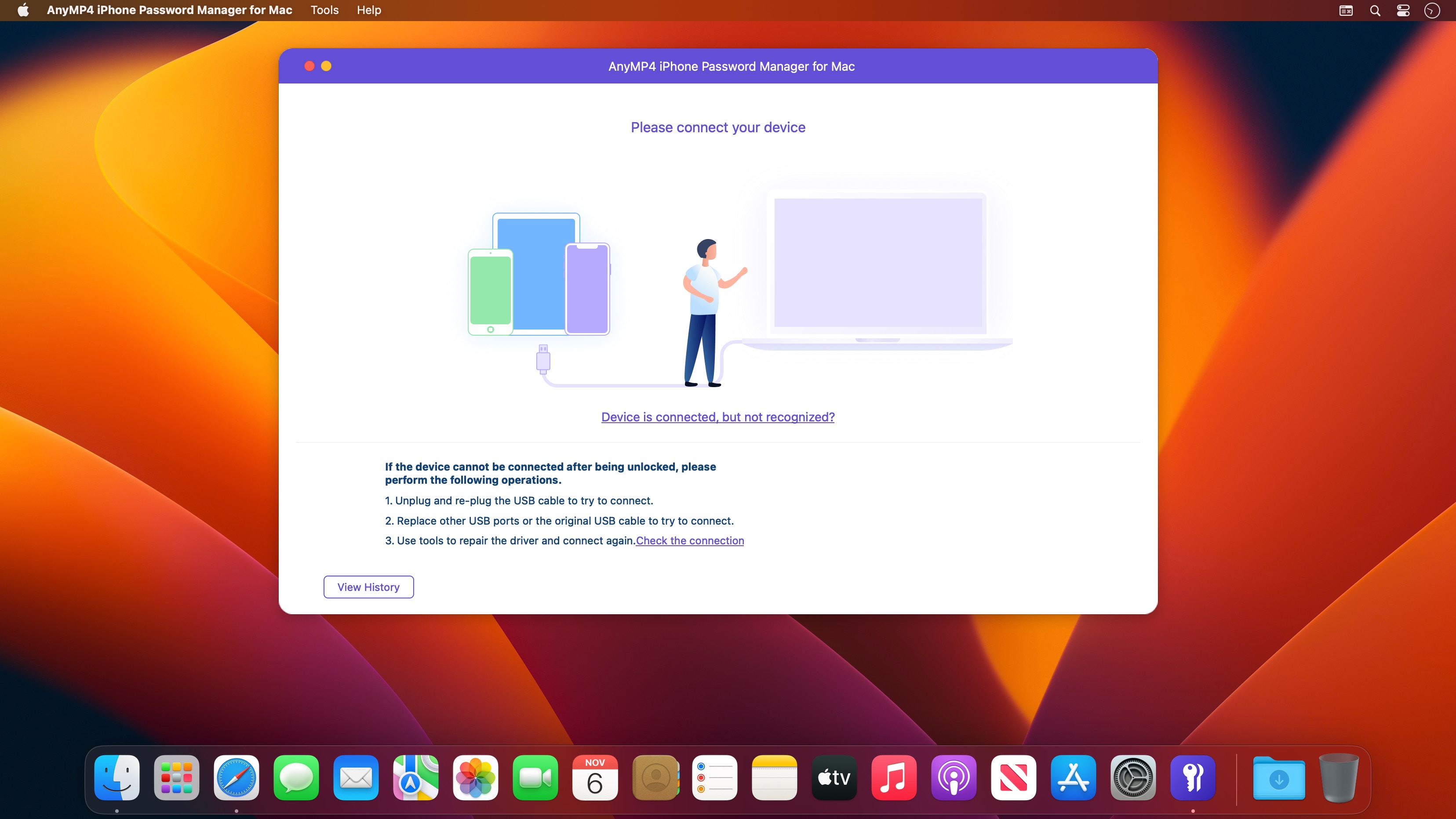Click keyboard input source menu bar icon
The width and height of the screenshot is (1456, 819).
1347,11
